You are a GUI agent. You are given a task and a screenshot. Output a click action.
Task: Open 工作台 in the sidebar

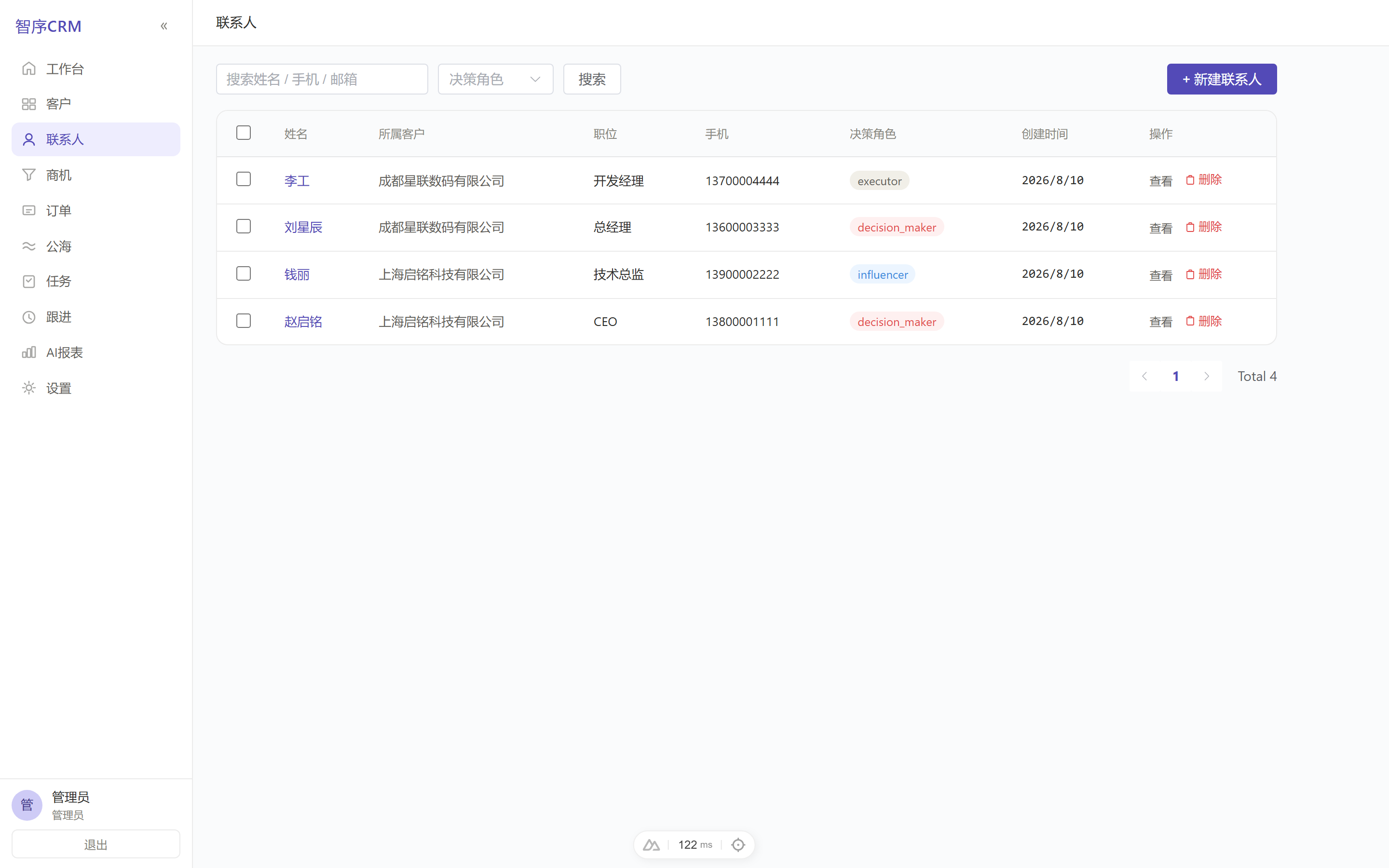96,69
